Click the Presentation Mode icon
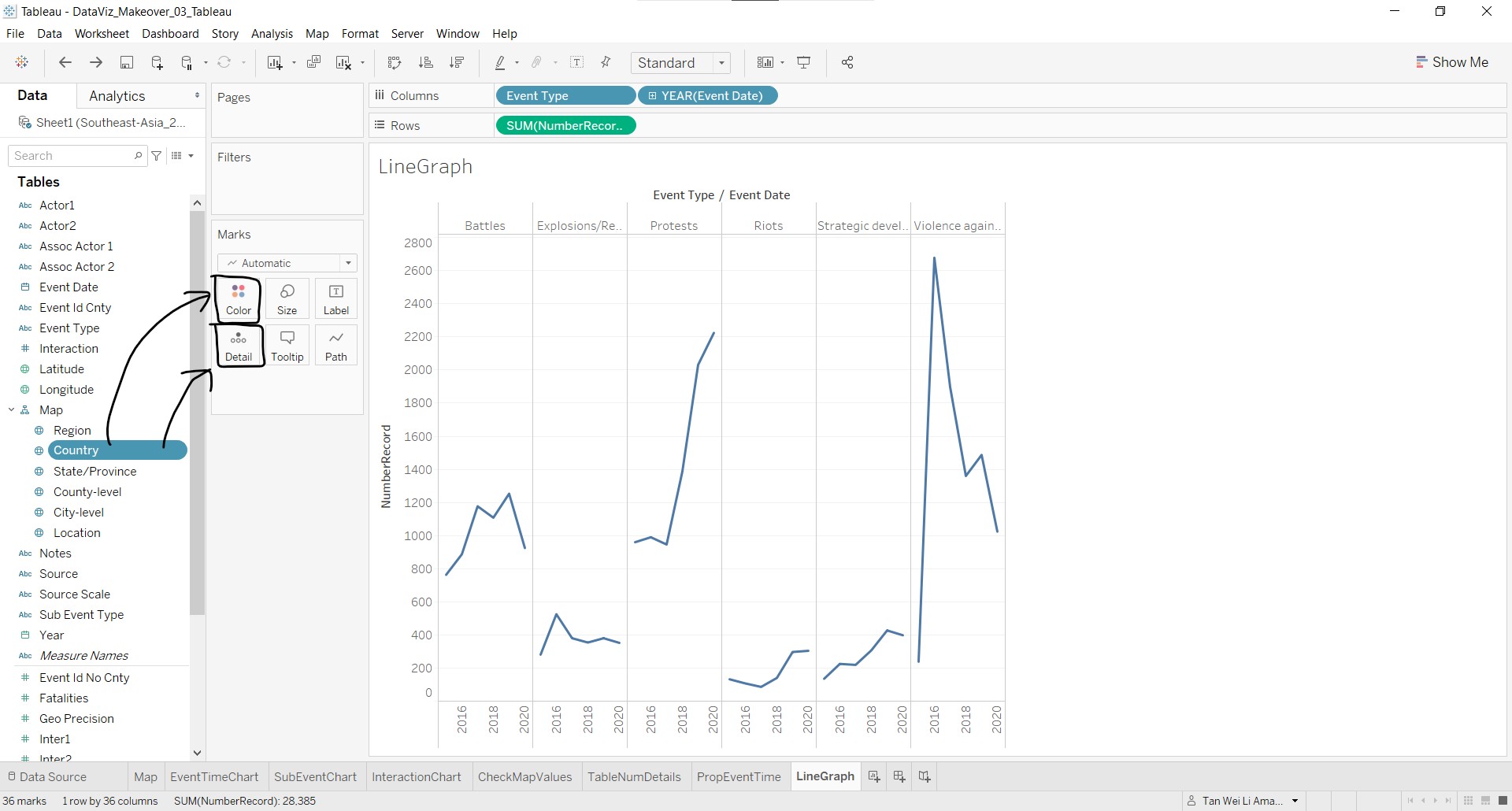The image size is (1512, 811). tap(804, 63)
